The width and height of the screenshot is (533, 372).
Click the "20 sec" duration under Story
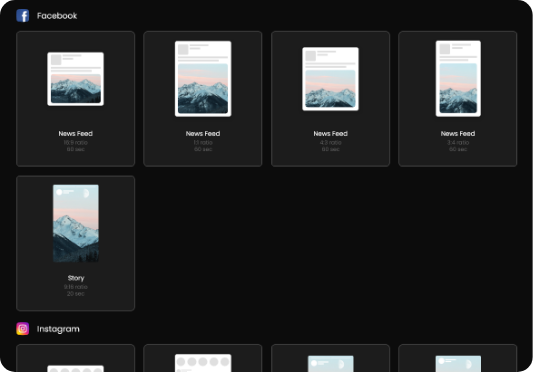point(75,293)
